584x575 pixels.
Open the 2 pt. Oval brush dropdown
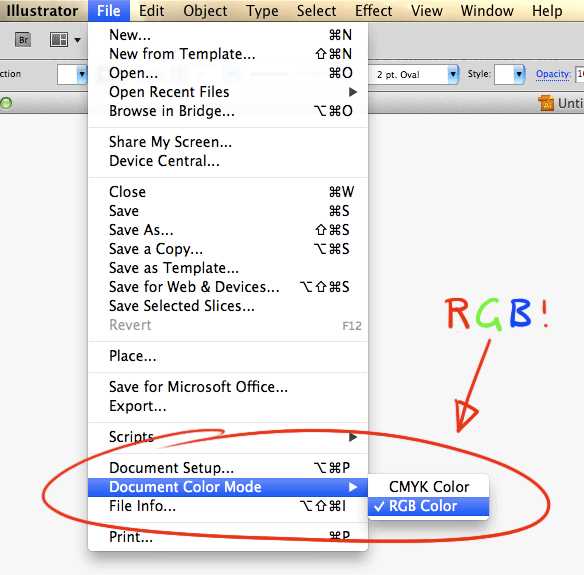click(x=453, y=74)
